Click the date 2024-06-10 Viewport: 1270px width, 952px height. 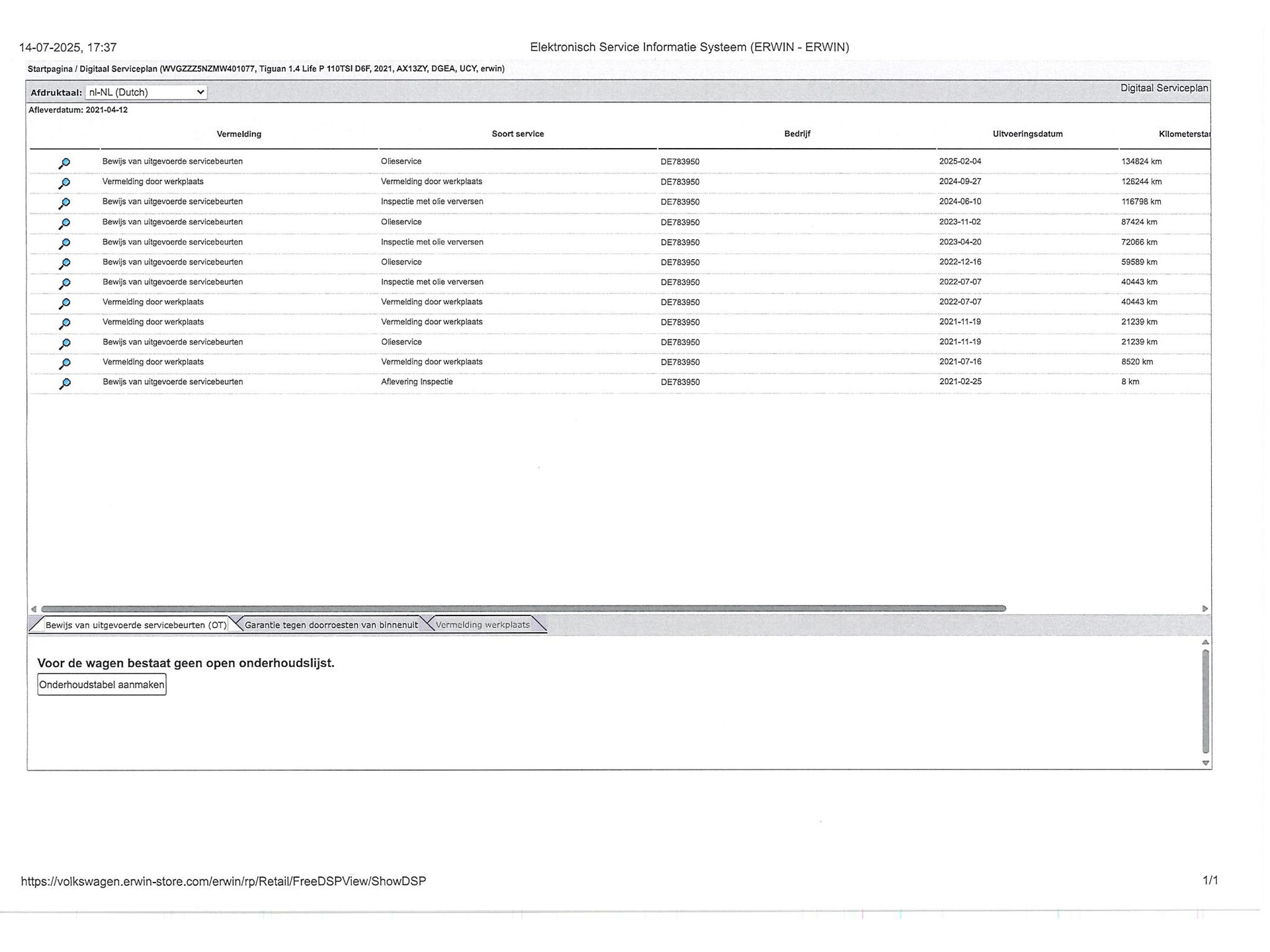[960, 202]
